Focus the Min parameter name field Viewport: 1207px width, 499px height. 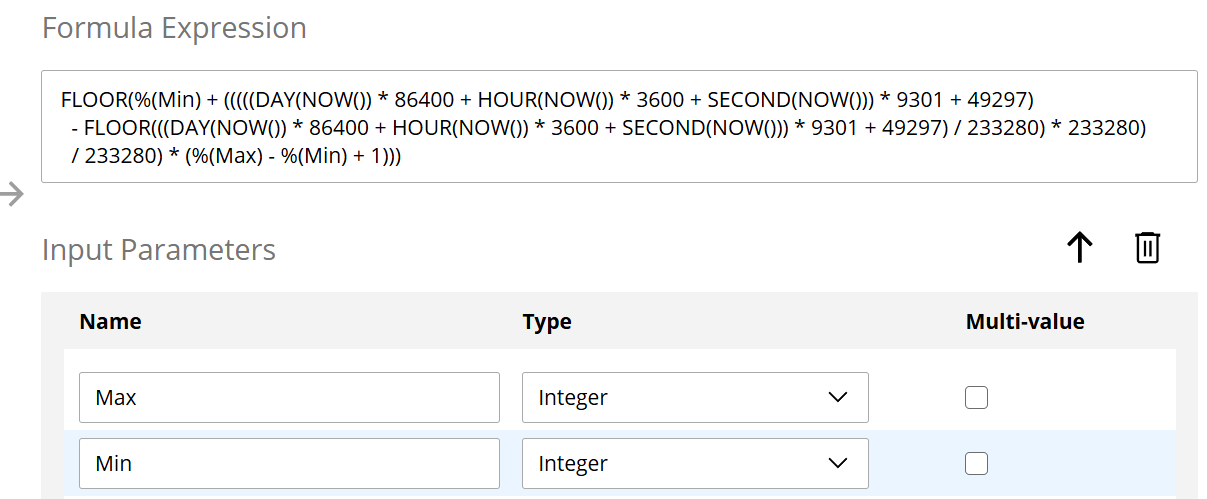(289, 464)
